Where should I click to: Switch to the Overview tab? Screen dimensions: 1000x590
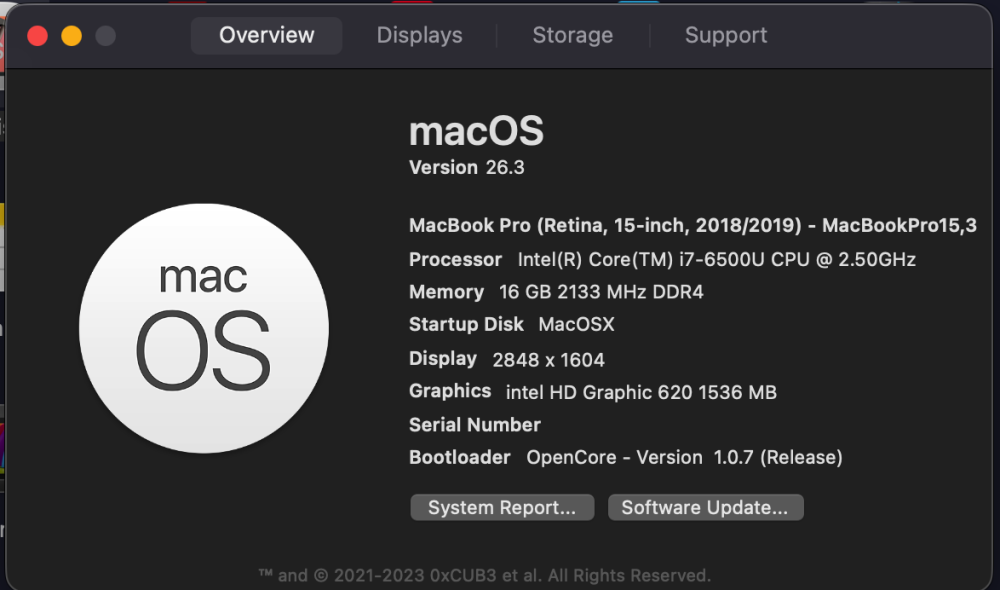(267, 35)
